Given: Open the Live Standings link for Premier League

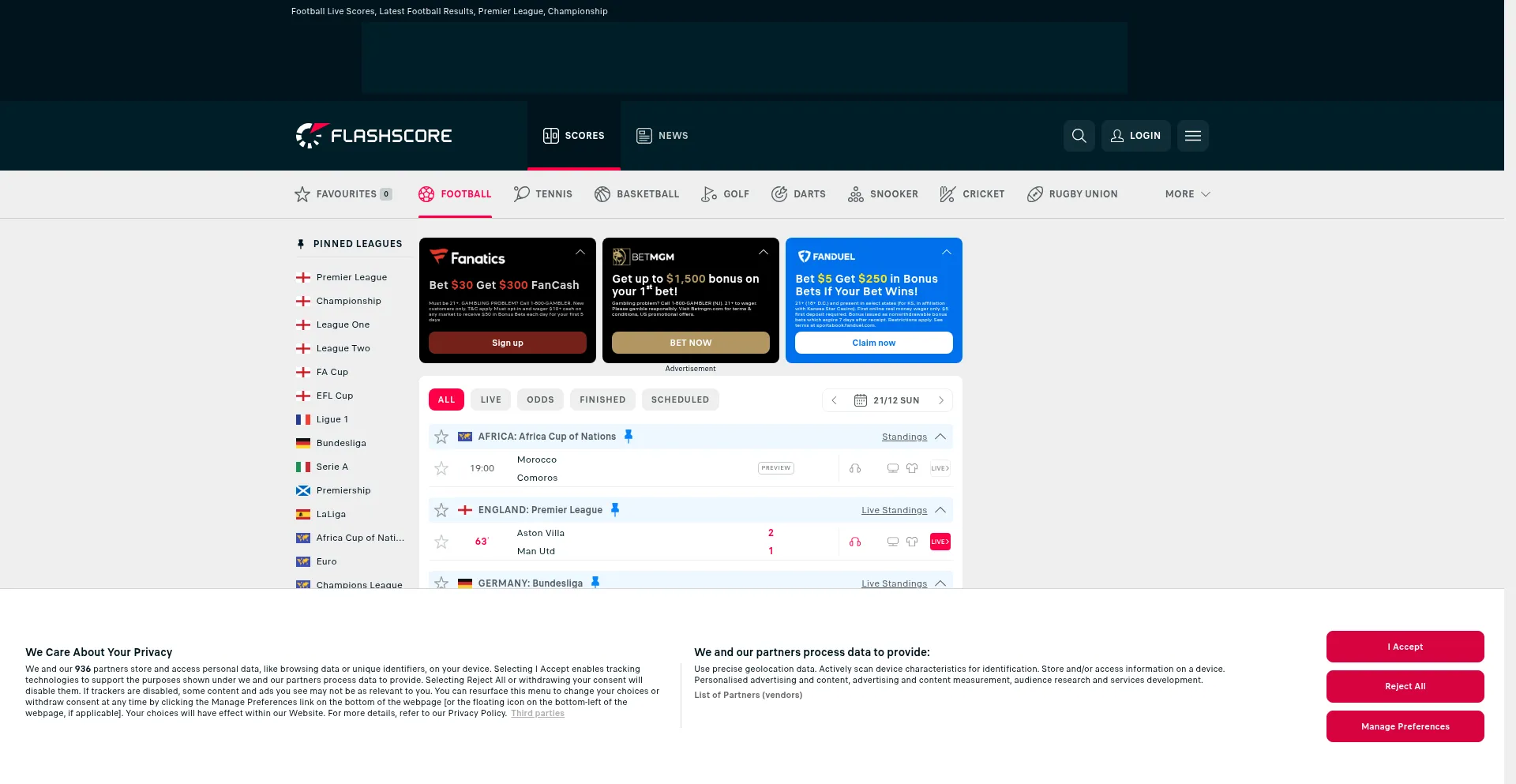Looking at the screenshot, I should pos(893,510).
